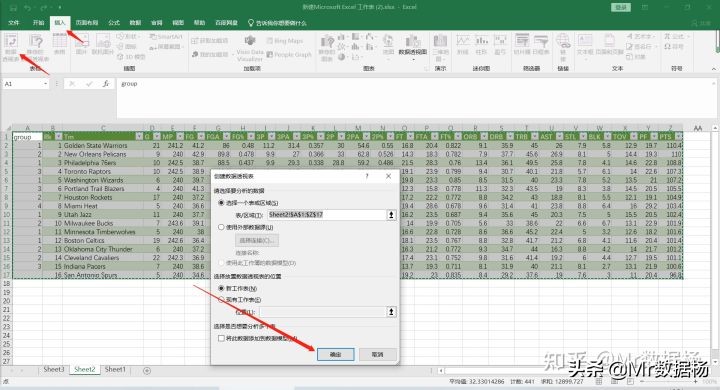
Task: Click the collapse-dialog arrow beside Table/Range field
Action: [x=391, y=215]
